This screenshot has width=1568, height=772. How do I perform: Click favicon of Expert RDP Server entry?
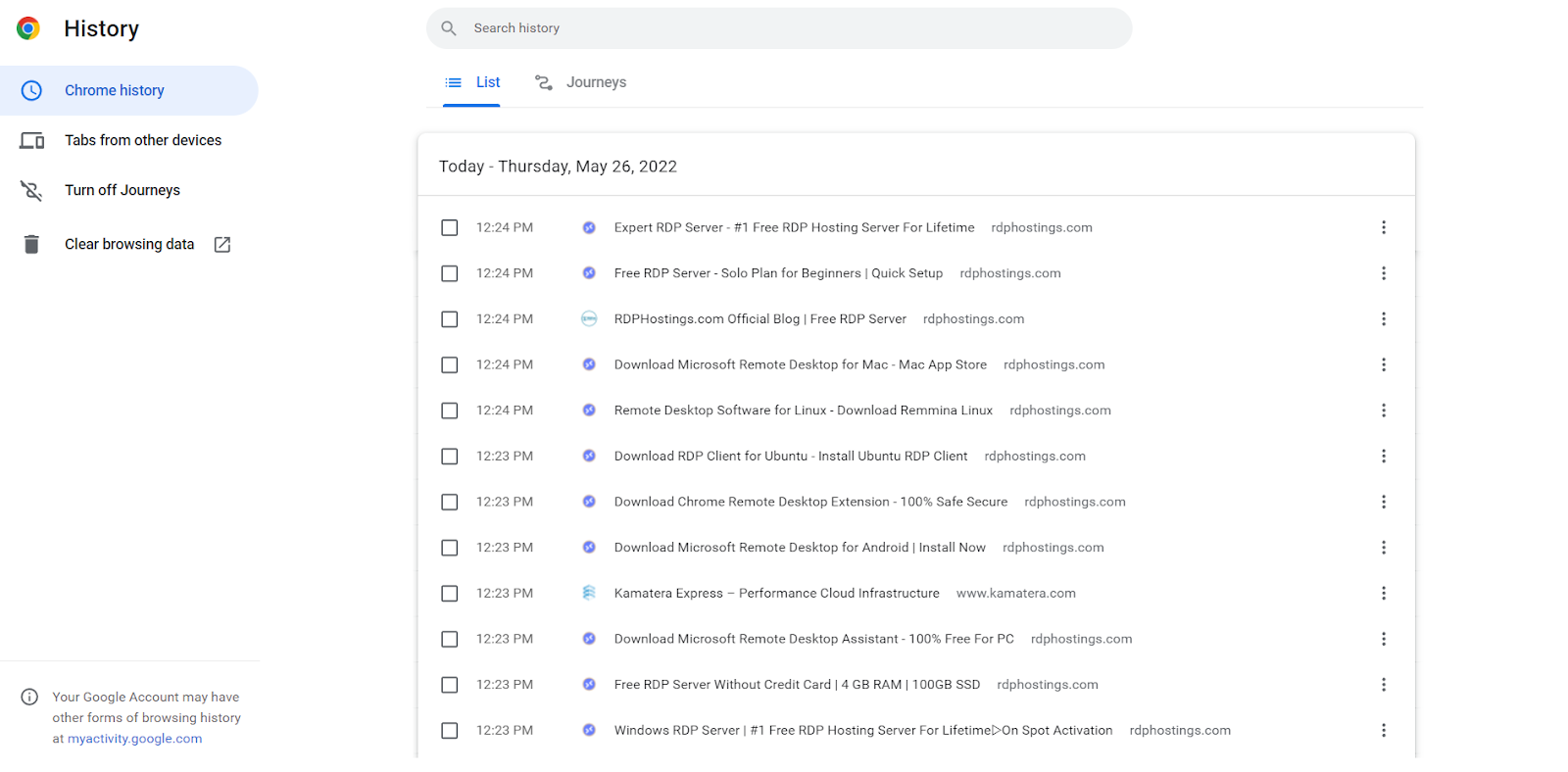(x=589, y=227)
